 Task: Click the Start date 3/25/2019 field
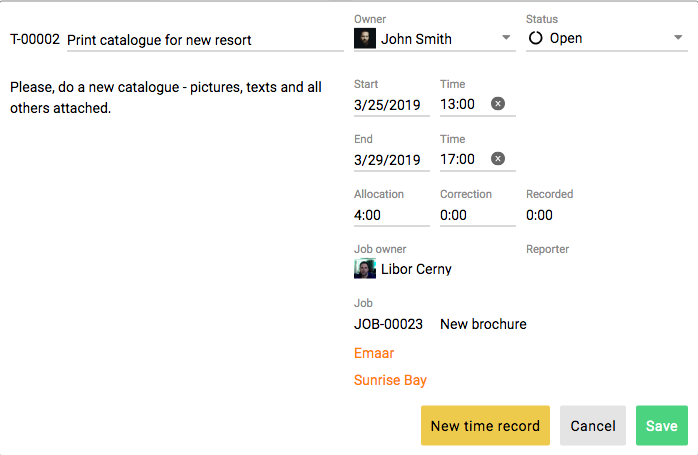click(392, 105)
